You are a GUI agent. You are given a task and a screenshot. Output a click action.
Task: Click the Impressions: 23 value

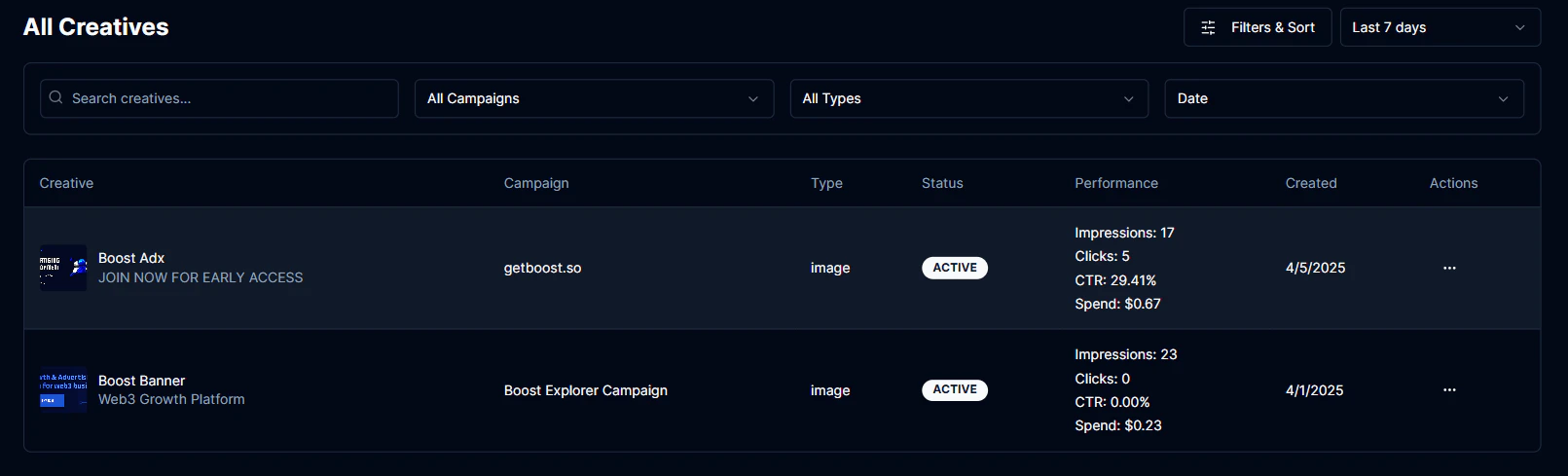coord(1126,354)
